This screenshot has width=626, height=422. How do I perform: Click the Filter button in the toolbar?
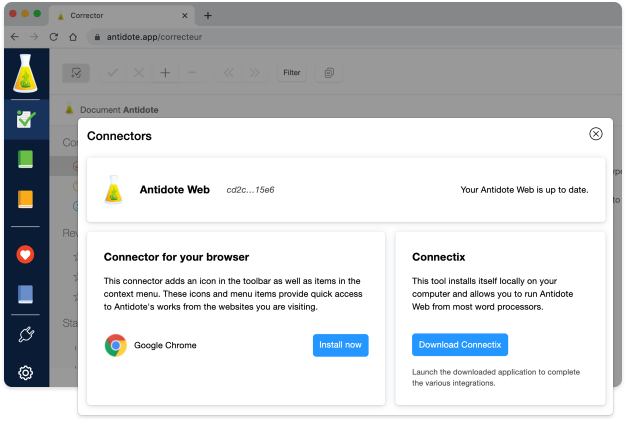point(292,73)
